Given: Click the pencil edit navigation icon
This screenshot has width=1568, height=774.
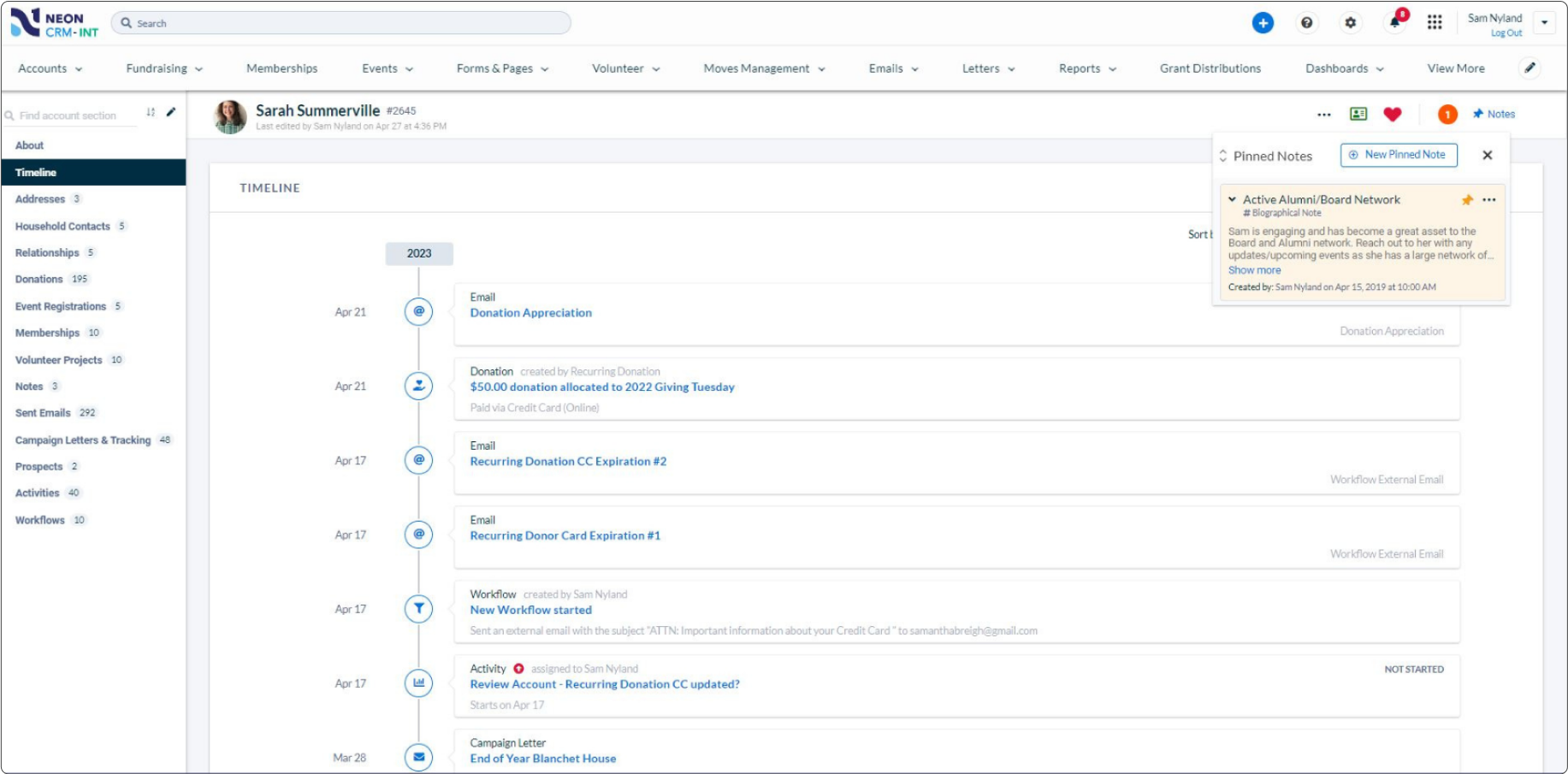Looking at the screenshot, I should click(1530, 68).
